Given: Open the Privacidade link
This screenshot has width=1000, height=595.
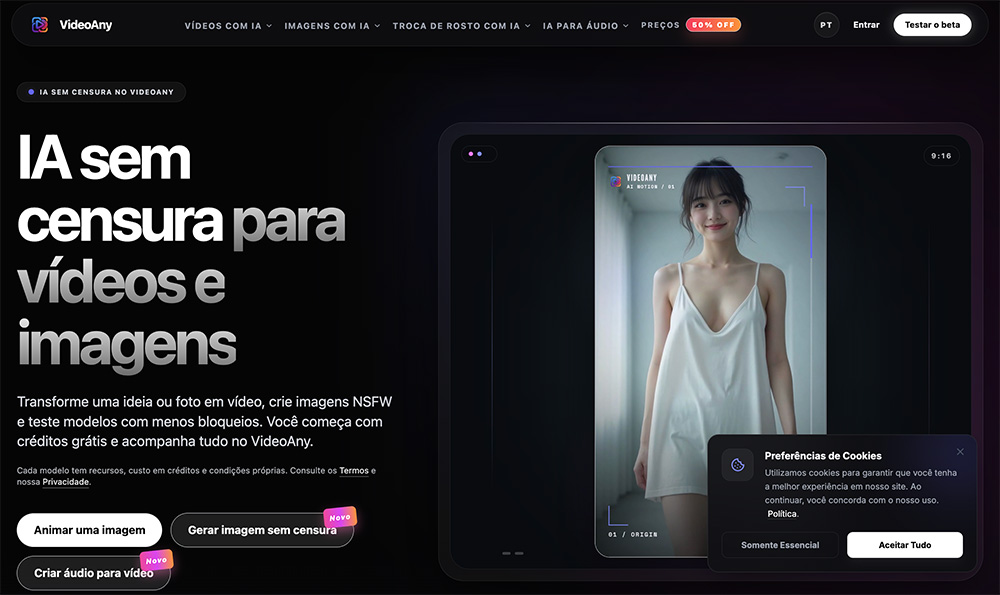Looking at the screenshot, I should click(x=66, y=482).
